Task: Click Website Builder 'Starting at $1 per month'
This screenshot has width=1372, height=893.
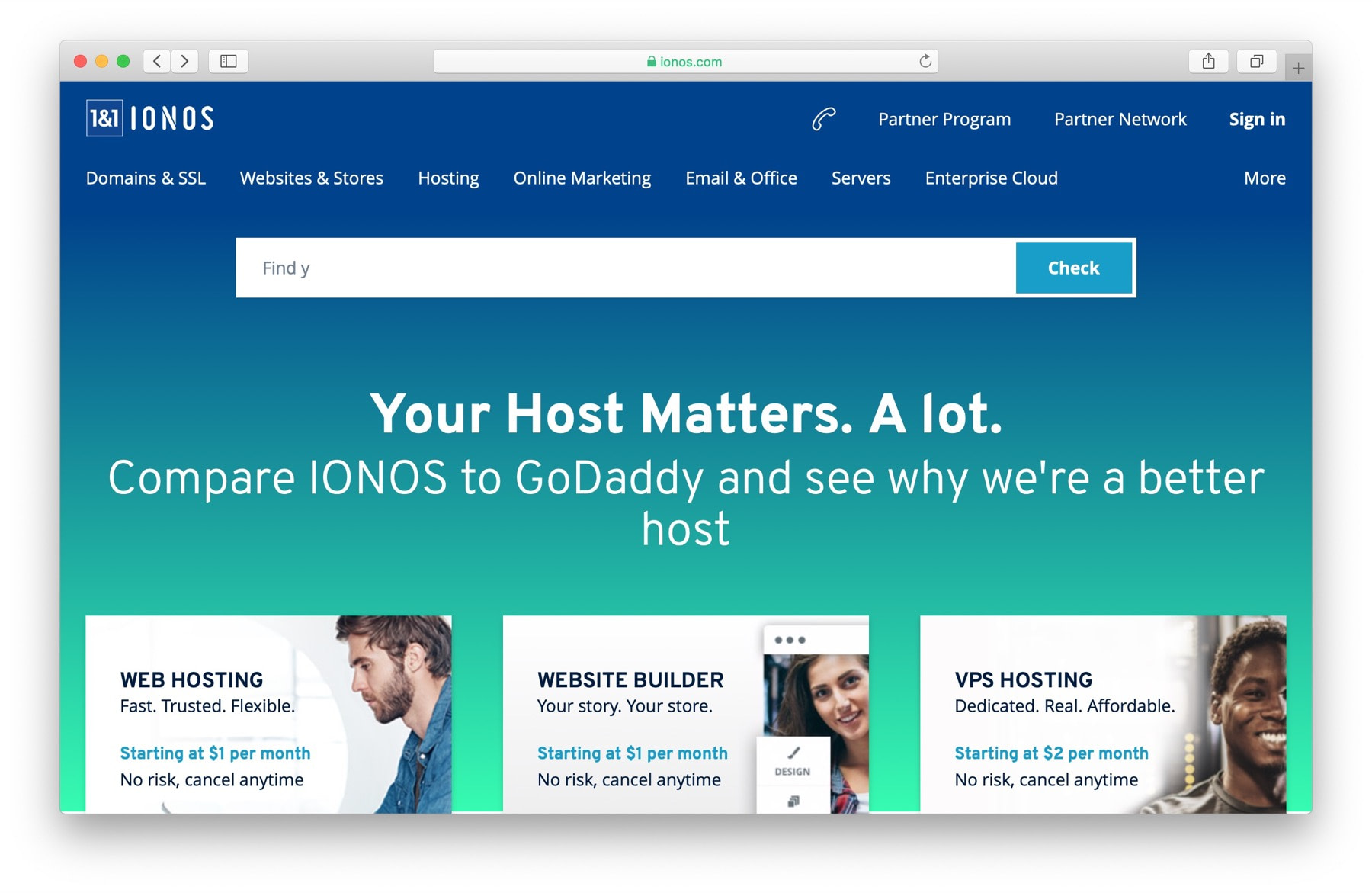Action: click(x=632, y=753)
